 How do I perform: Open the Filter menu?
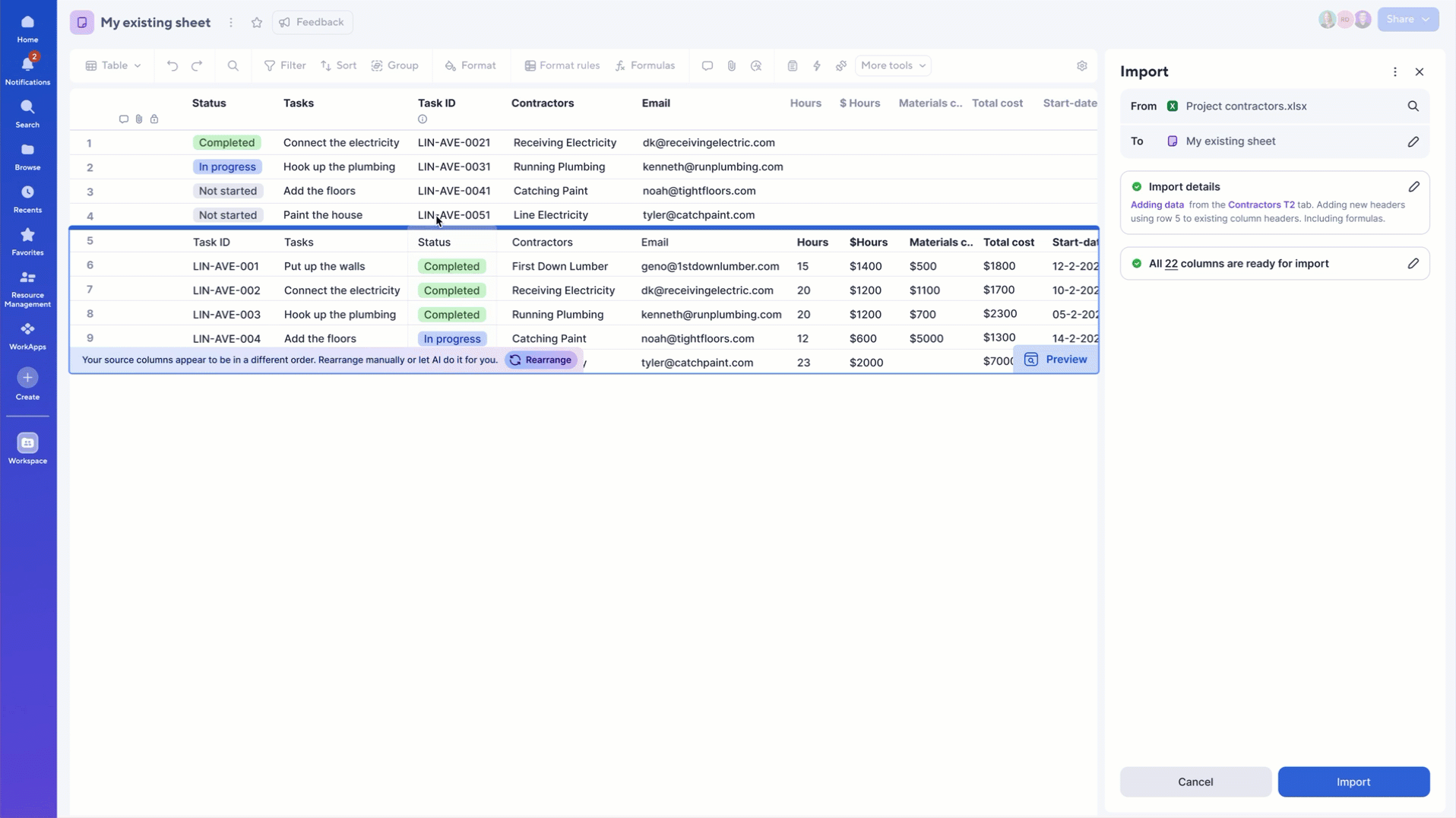[285, 66]
